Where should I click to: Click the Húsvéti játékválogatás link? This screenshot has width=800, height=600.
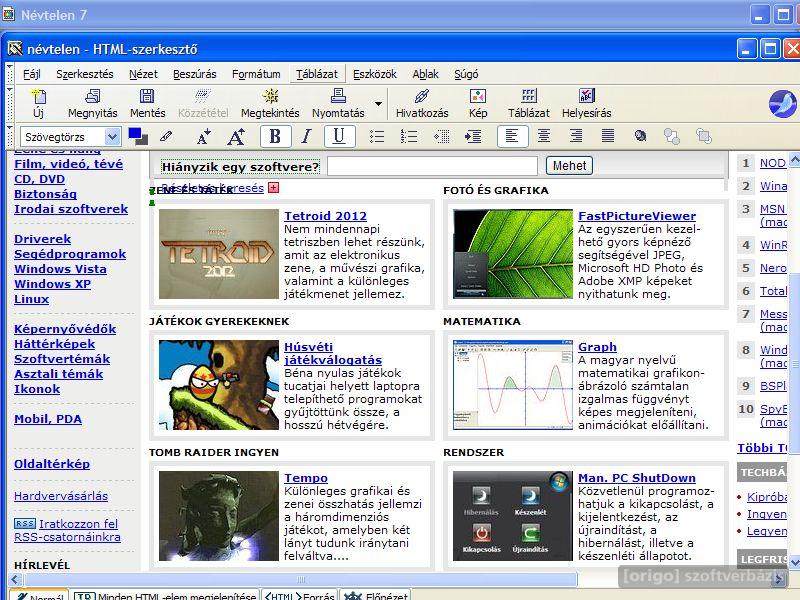click(333, 353)
